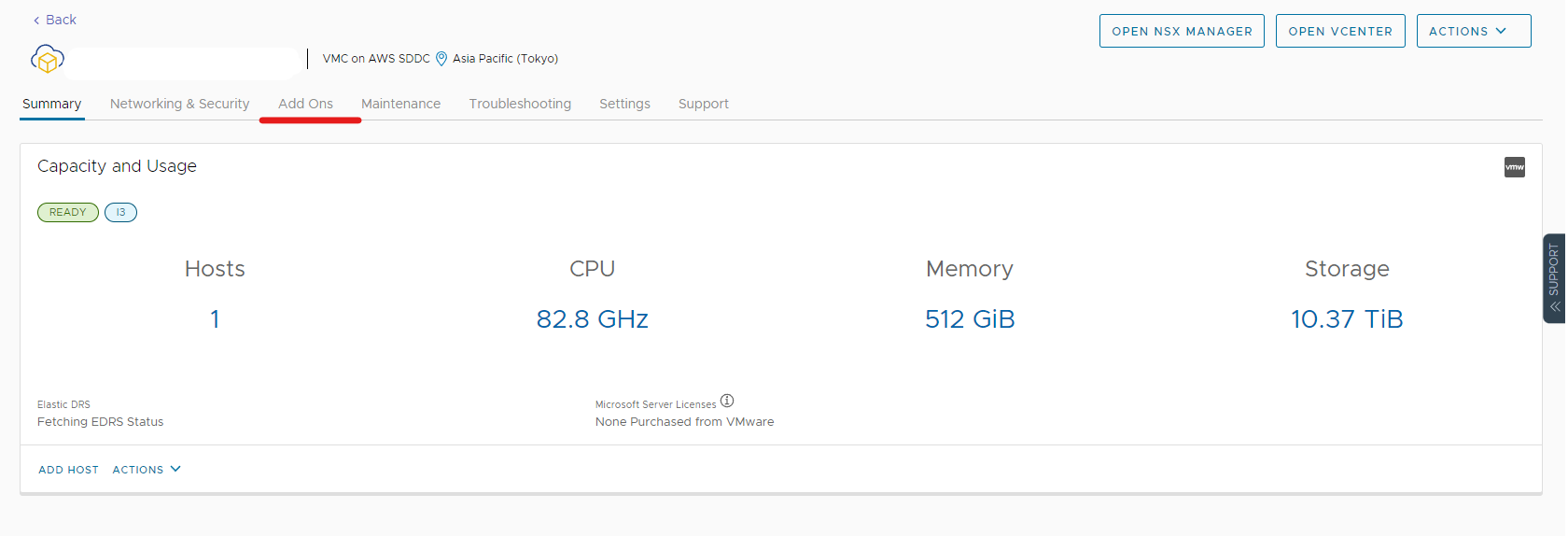Open the side SUPPORT panel
The width and height of the screenshot is (1568, 536).
[x=1554, y=278]
